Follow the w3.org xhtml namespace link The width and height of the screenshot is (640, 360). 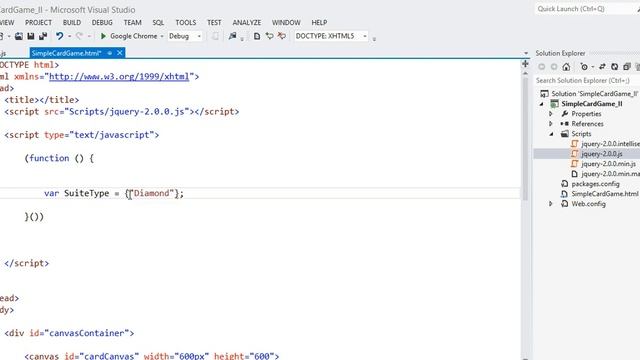coord(119,77)
